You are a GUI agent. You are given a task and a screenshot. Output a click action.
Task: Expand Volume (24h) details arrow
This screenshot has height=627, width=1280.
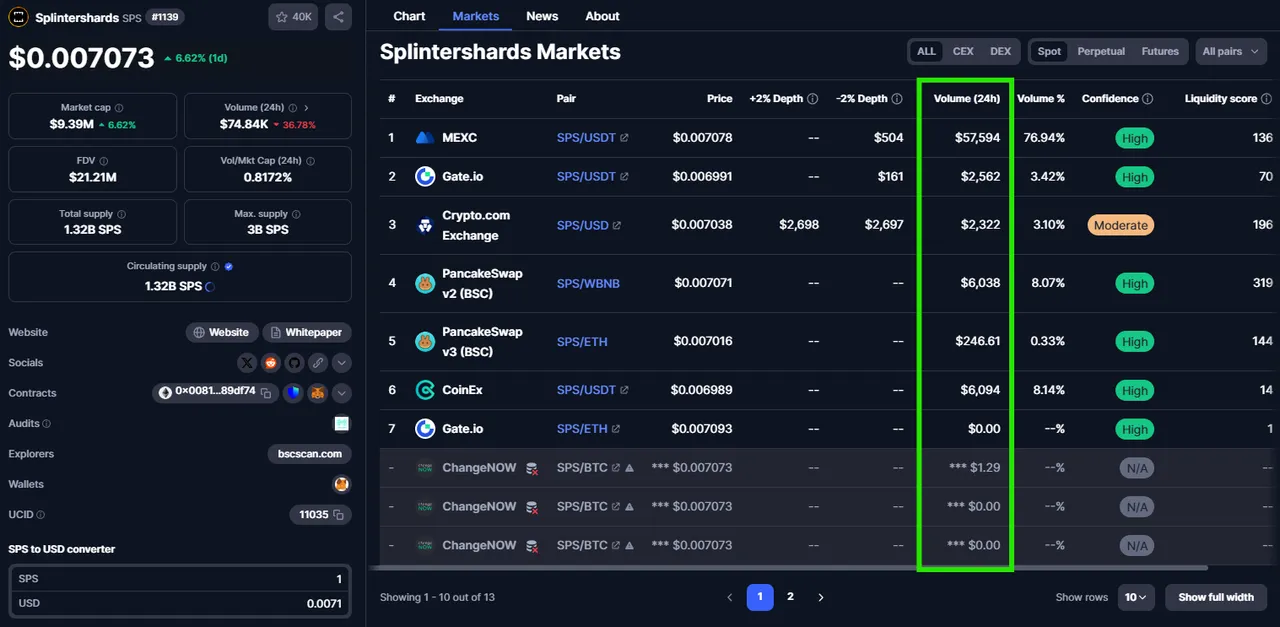click(x=306, y=108)
